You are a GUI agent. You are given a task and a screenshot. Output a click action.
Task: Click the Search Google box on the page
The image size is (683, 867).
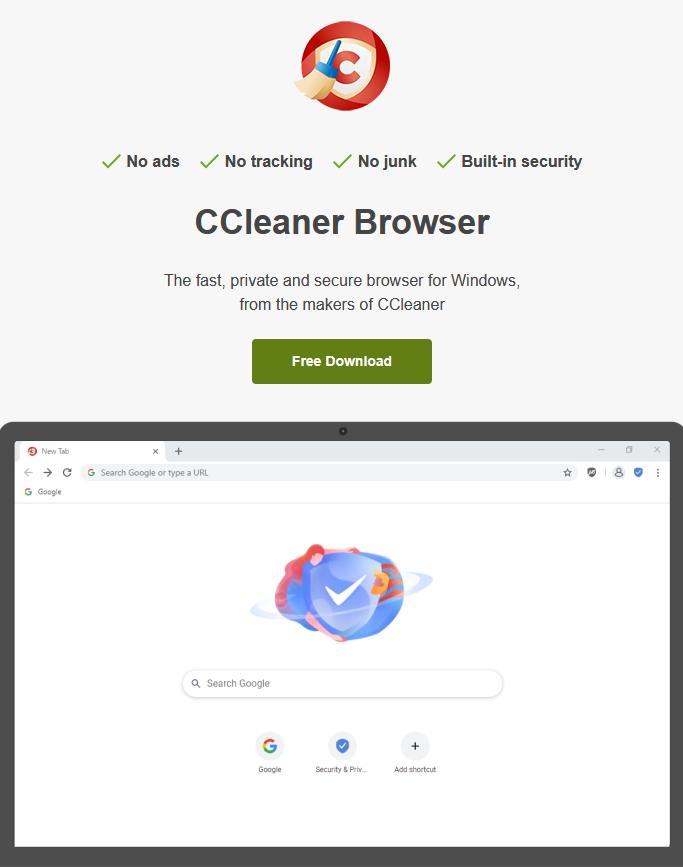tap(342, 683)
